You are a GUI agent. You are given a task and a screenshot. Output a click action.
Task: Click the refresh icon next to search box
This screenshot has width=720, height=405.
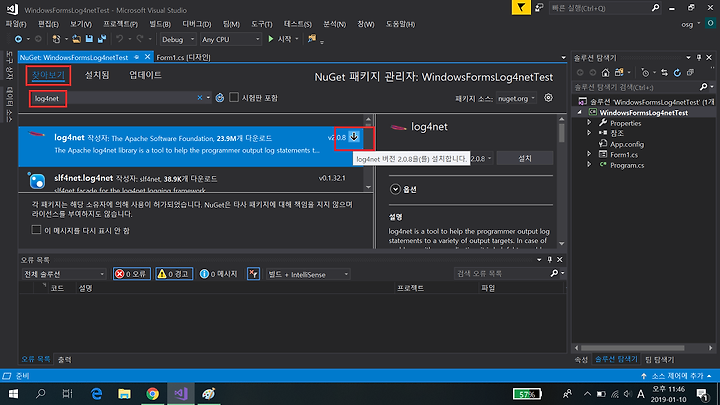tap(220, 98)
